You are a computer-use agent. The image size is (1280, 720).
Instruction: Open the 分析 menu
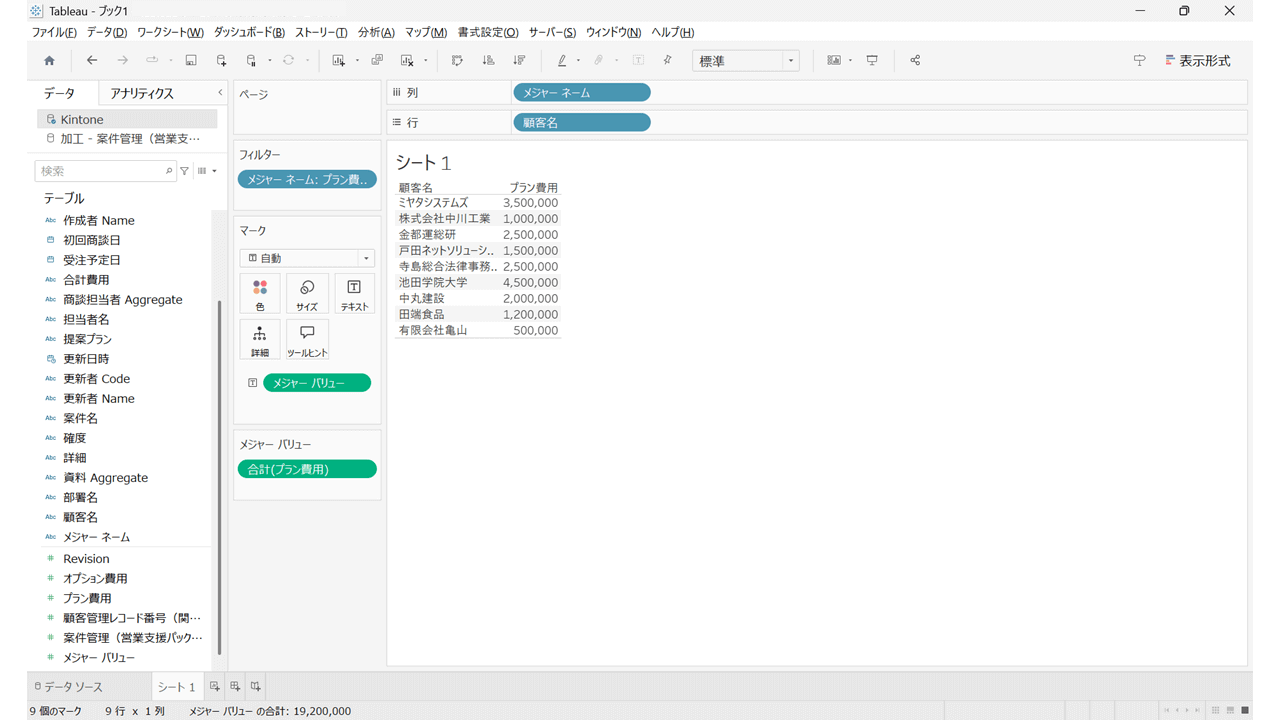pos(376,33)
